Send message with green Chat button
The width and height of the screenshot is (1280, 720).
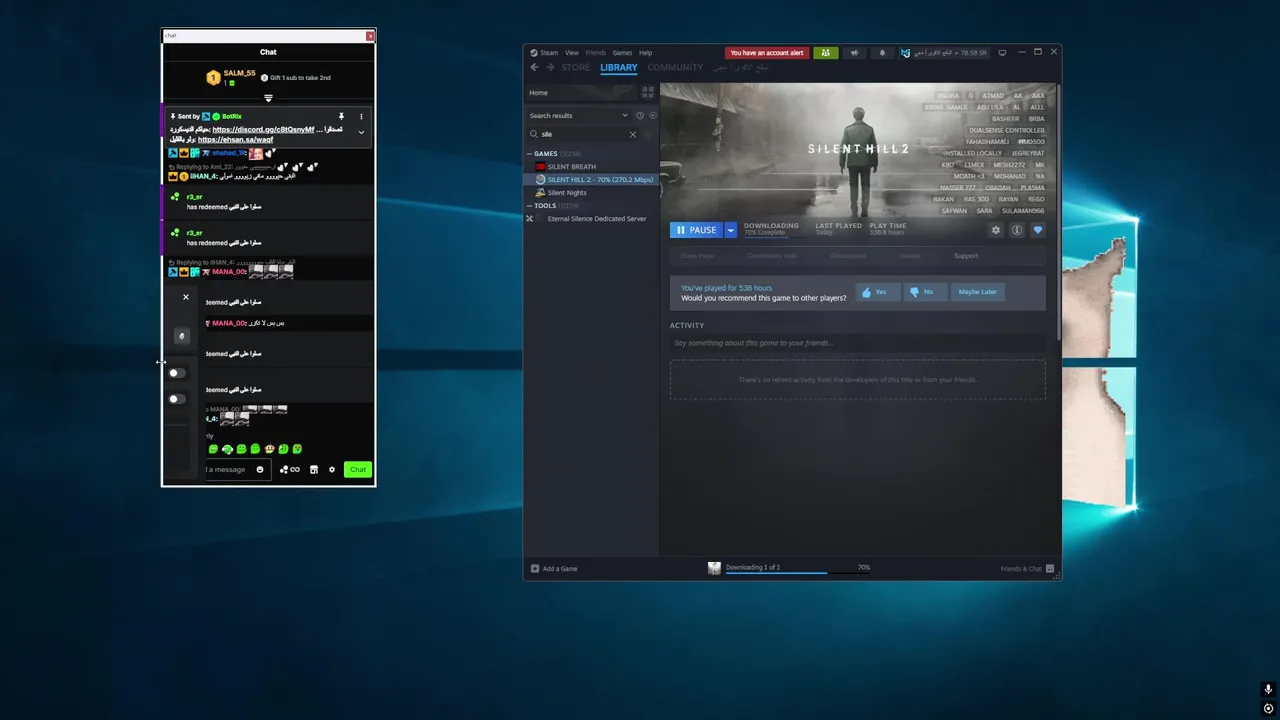point(357,470)
